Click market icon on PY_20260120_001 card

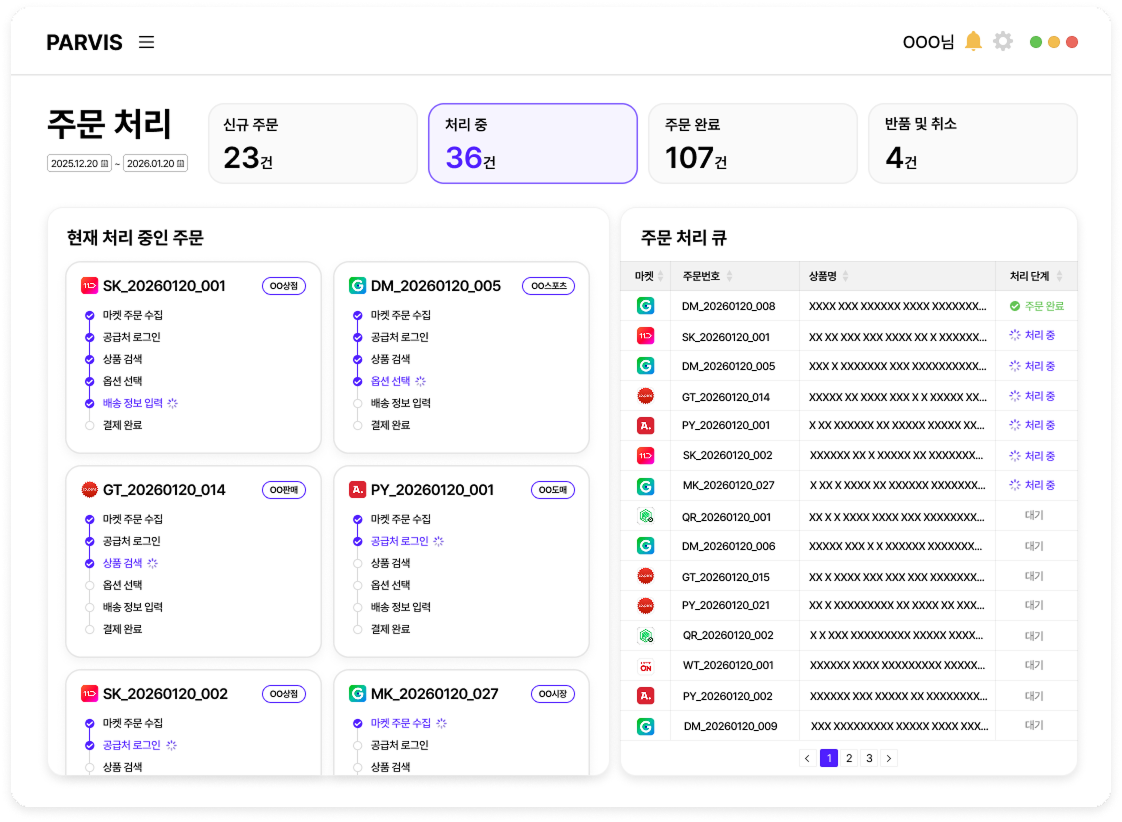pyautogui.click(x=357, y=489)
